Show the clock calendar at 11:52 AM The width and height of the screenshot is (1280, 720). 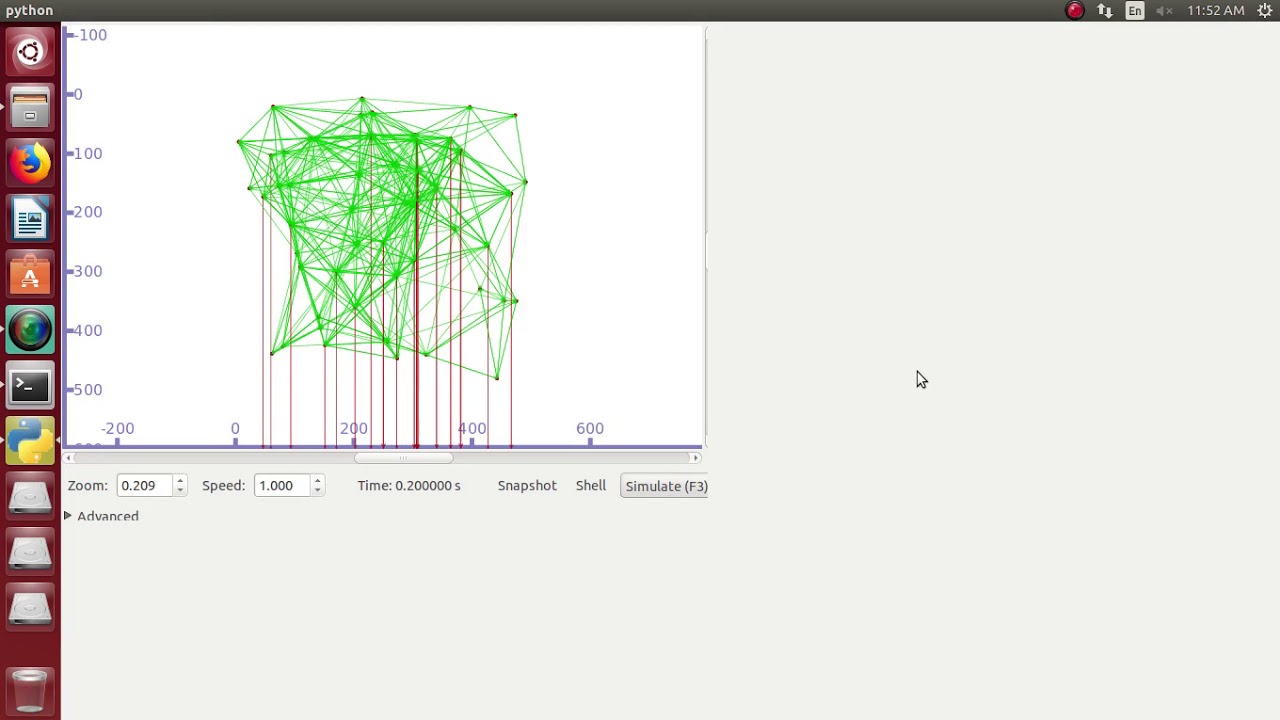(x=1216, y=11)
